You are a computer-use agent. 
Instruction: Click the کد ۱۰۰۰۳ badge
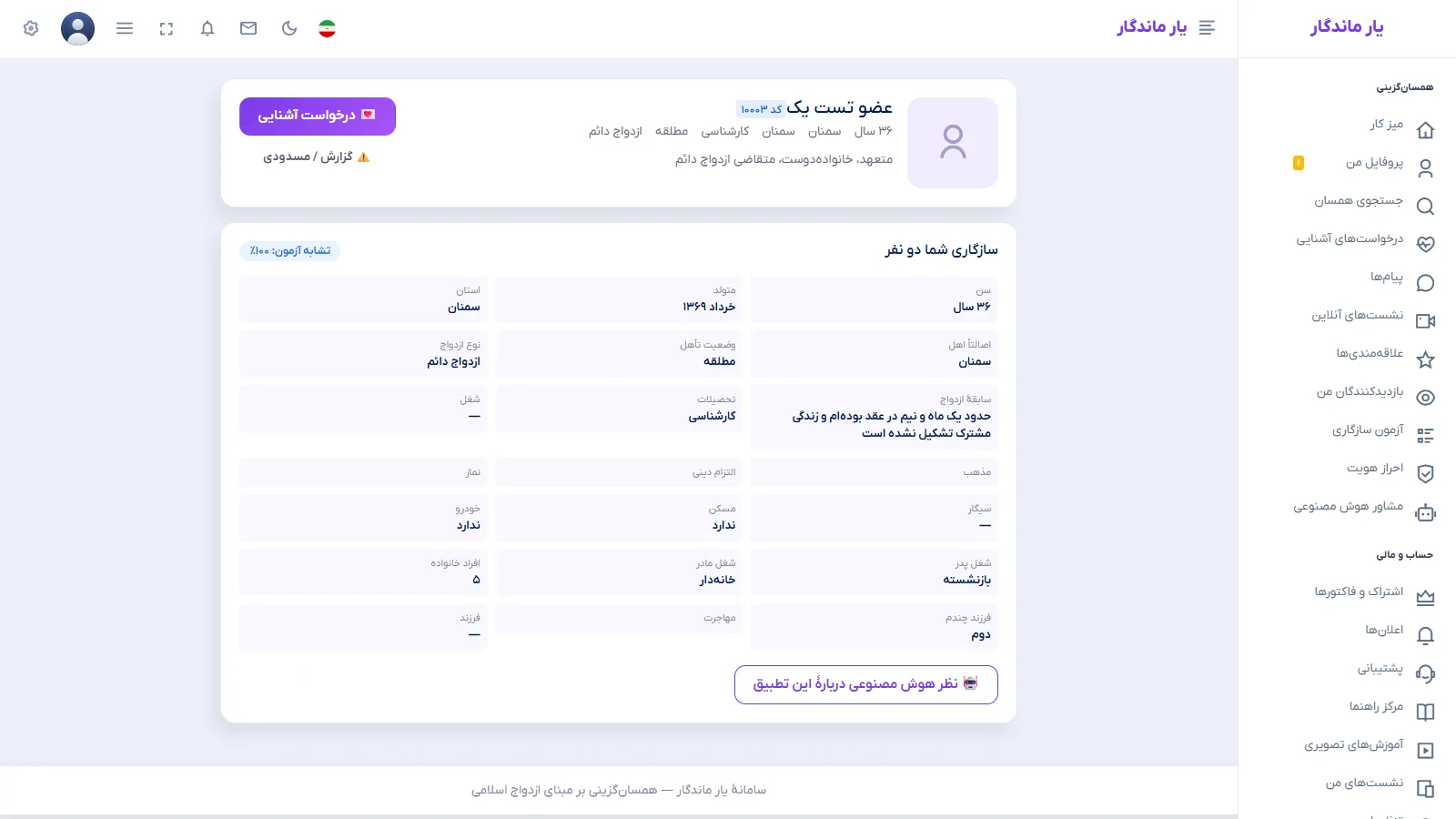762,109
